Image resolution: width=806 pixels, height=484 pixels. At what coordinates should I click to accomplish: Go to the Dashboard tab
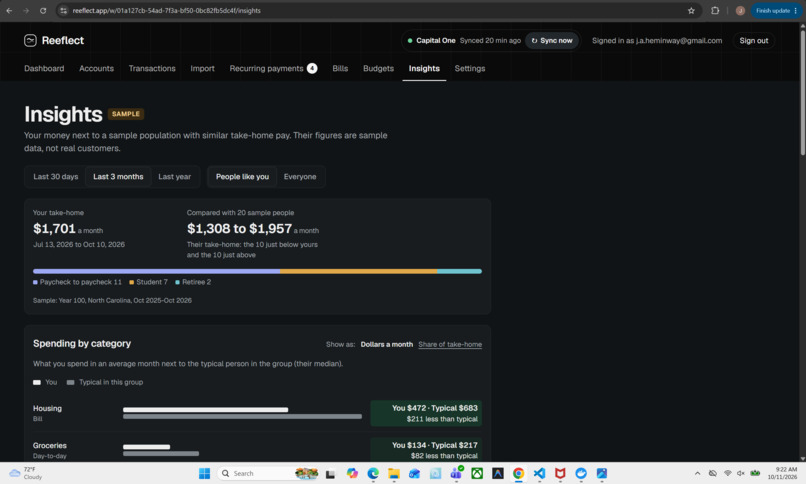coord(44,68)
